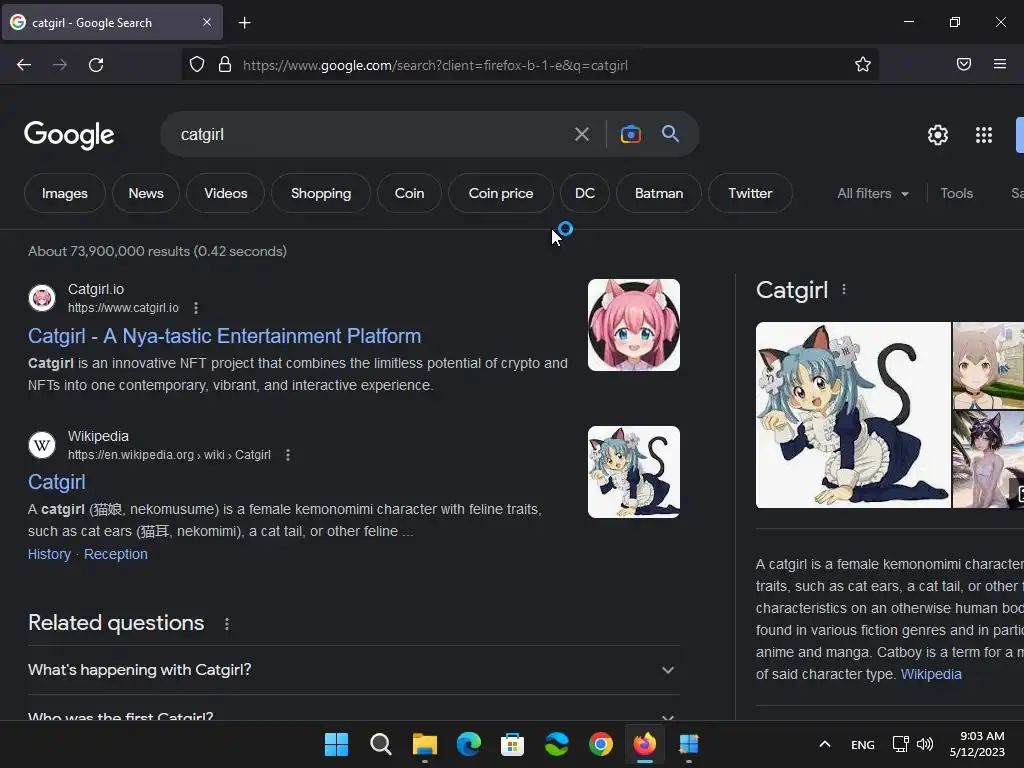Switch to Videos results

point(225,193)
